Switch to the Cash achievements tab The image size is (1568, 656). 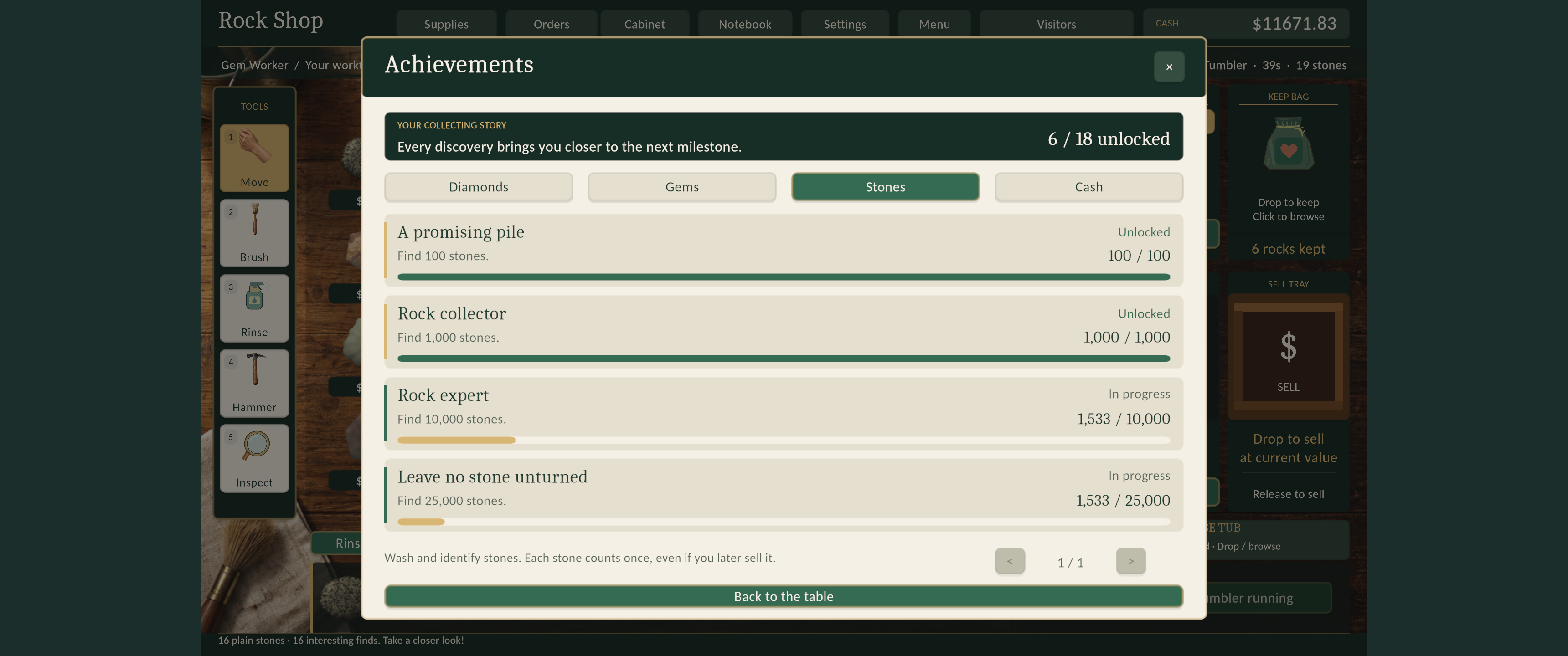pyautogui.click(x=1088, y=187)
